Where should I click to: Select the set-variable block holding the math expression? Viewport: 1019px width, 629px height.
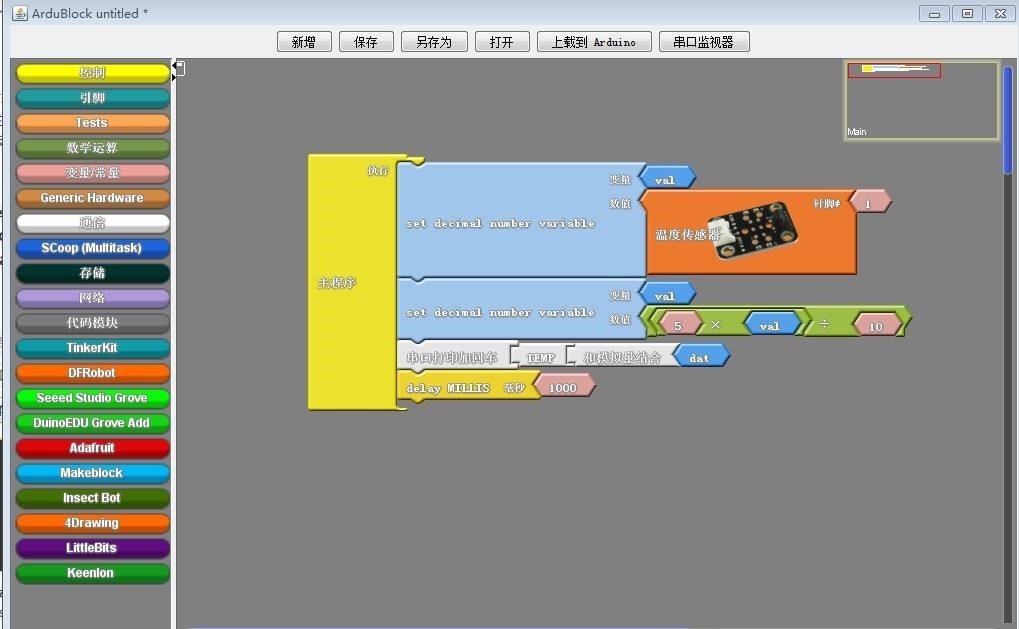tap(521, 309)
